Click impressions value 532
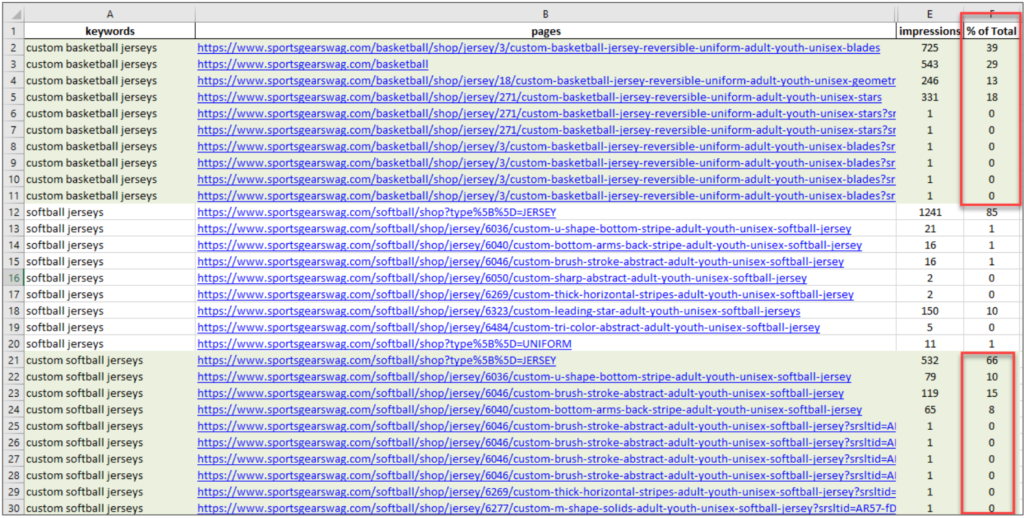 [x=929, y=360]
